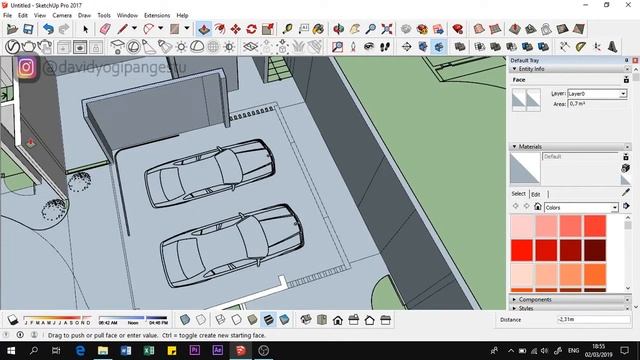
Task: Select the Line pencil tool
Action: 122,29
